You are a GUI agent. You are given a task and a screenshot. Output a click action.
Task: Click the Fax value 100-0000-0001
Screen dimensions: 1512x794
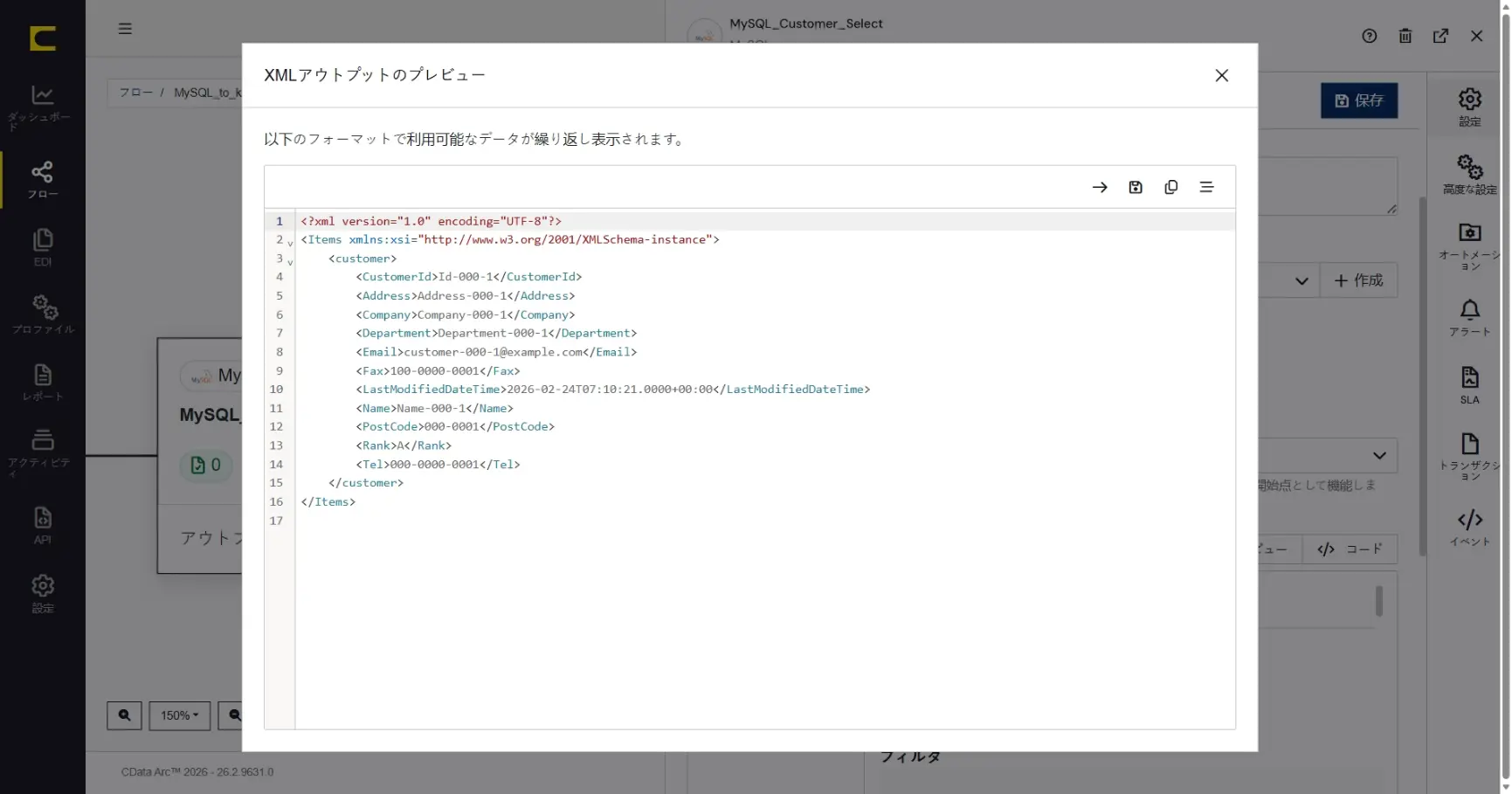coord(434,371)
